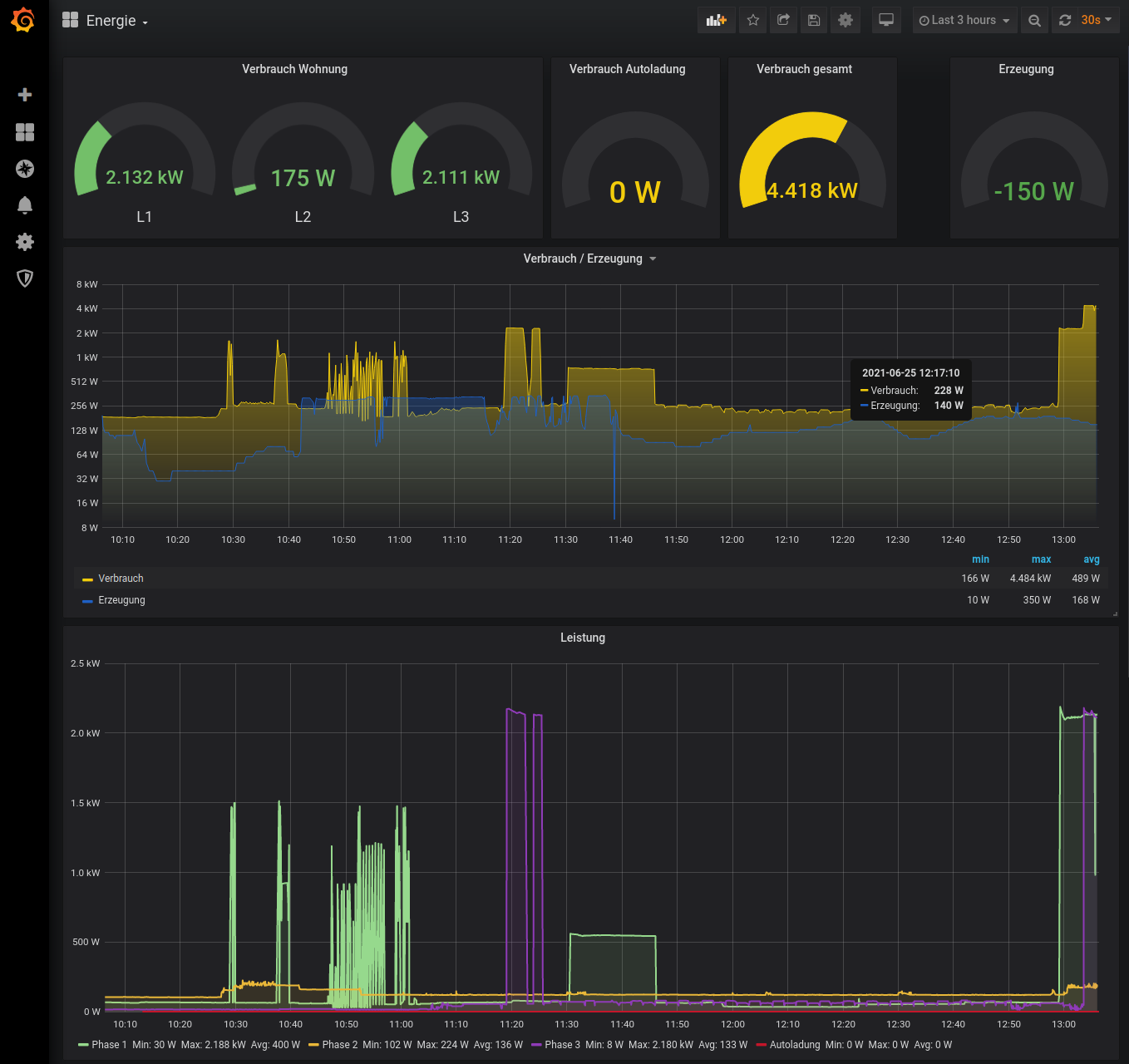The width and height of the screenshot is (1129, 1064).
Task: Click the Erzeugung avg value 168 W
Action: pyautogui.click(x=1086, y=600)
